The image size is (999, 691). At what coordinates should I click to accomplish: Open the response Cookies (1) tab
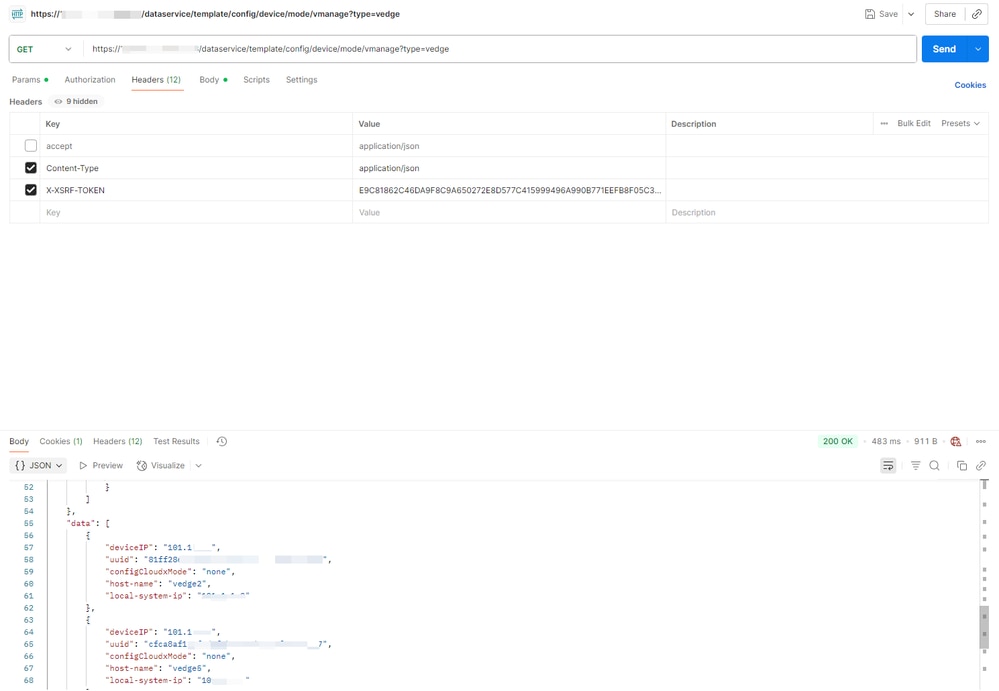pos(61,441)
